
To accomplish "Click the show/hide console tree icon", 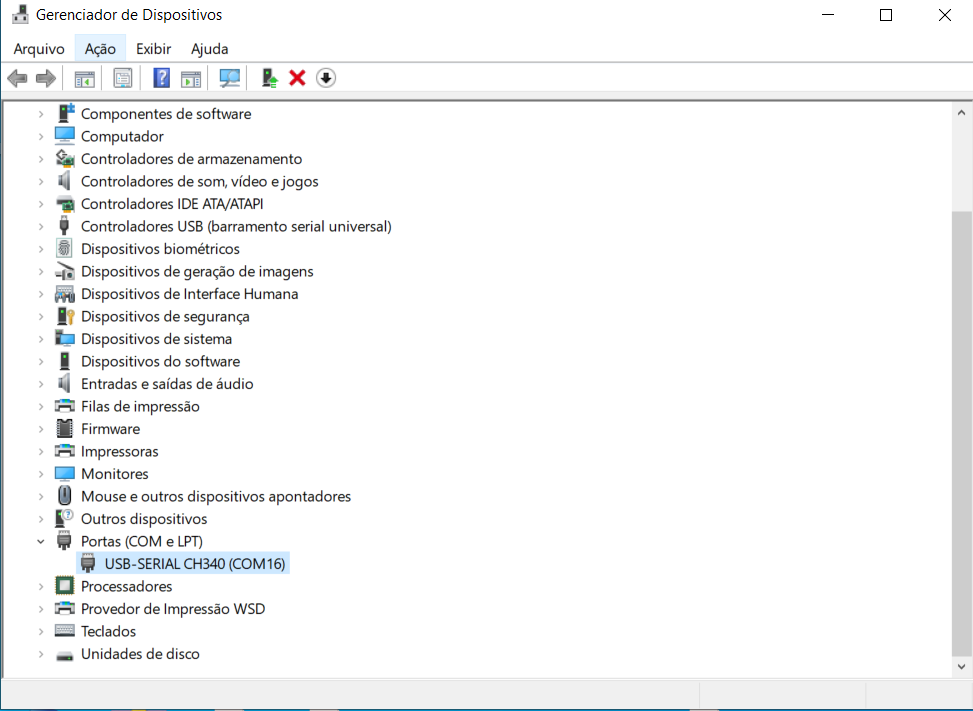I will (85, 78).
